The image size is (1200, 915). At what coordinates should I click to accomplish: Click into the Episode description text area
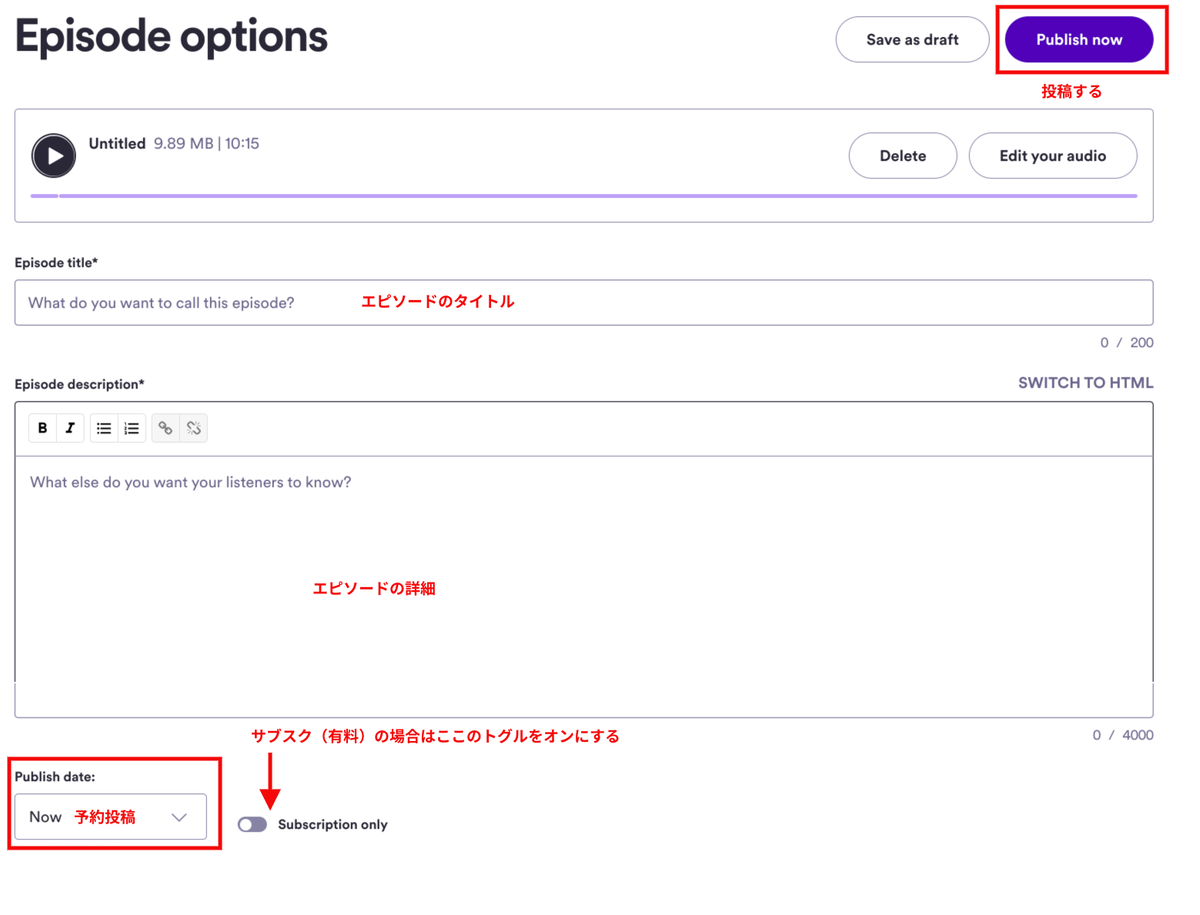[x=584, y=585]
